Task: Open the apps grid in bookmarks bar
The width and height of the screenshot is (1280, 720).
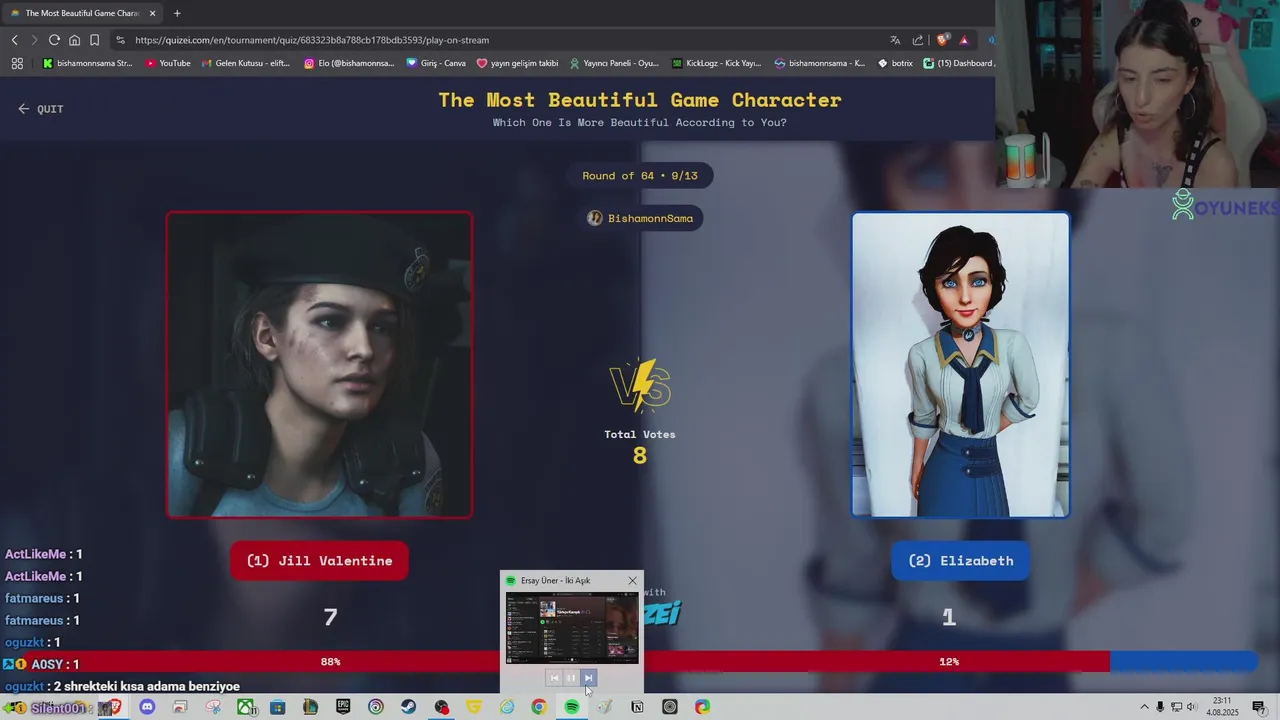Action: pos(17,63)
